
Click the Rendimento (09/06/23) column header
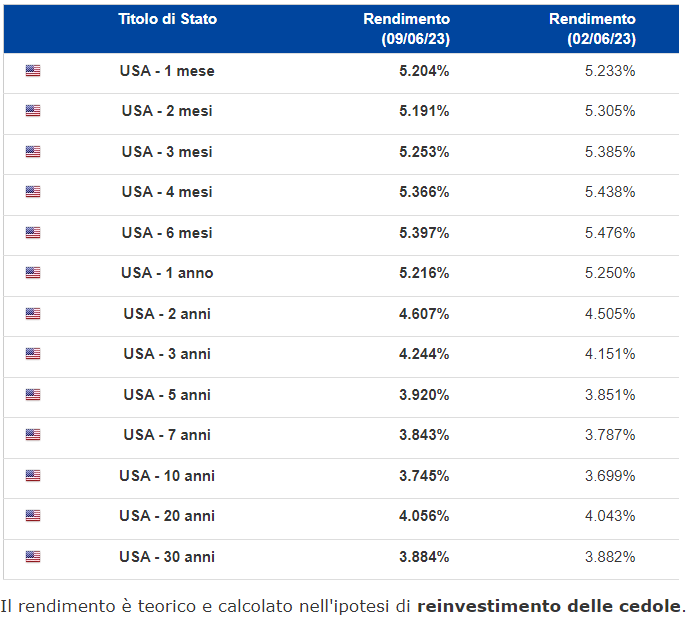point(406,29)
